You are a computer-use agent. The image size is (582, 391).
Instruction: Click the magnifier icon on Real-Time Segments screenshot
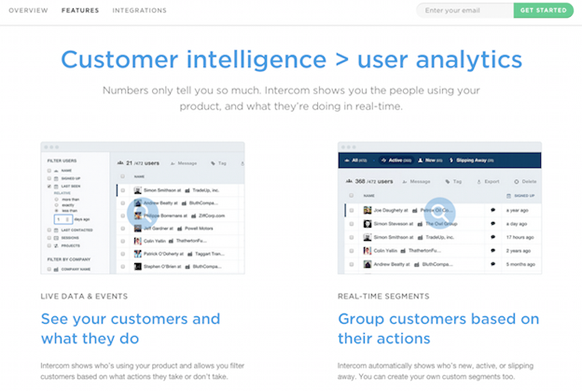(439, 213)
